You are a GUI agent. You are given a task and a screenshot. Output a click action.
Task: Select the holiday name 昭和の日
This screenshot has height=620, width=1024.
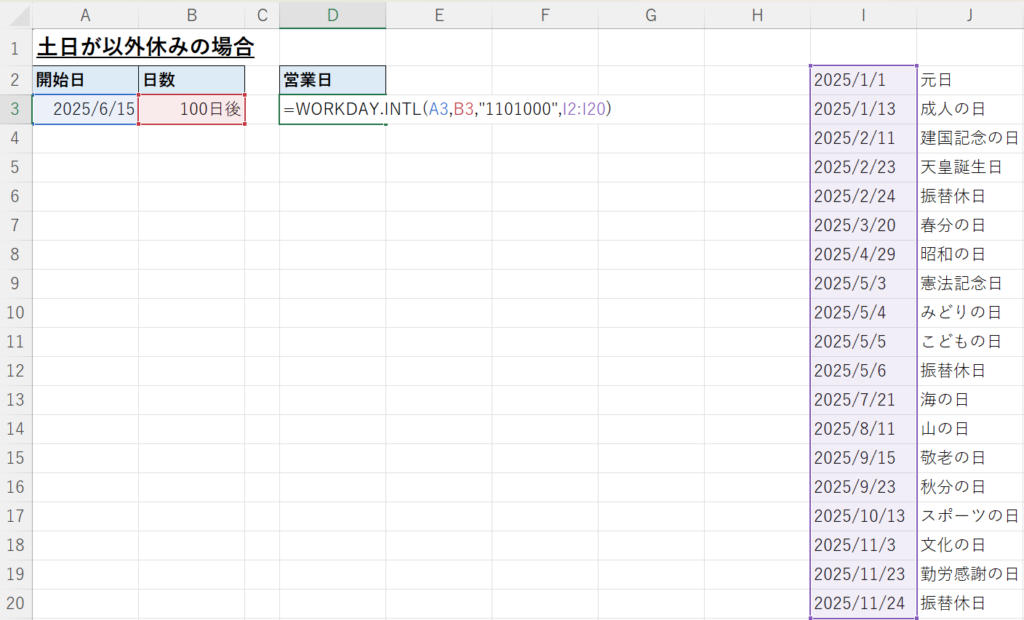tap(952, 254)
